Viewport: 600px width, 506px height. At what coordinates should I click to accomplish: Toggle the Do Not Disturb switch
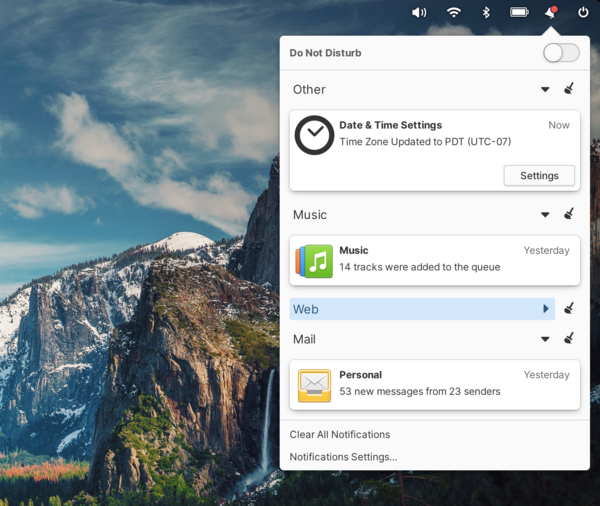[561, 53]
